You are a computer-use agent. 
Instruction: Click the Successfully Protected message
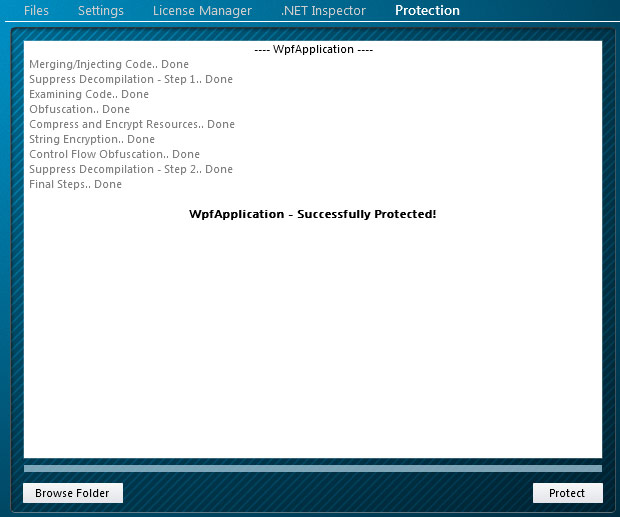tap(312, 214)
